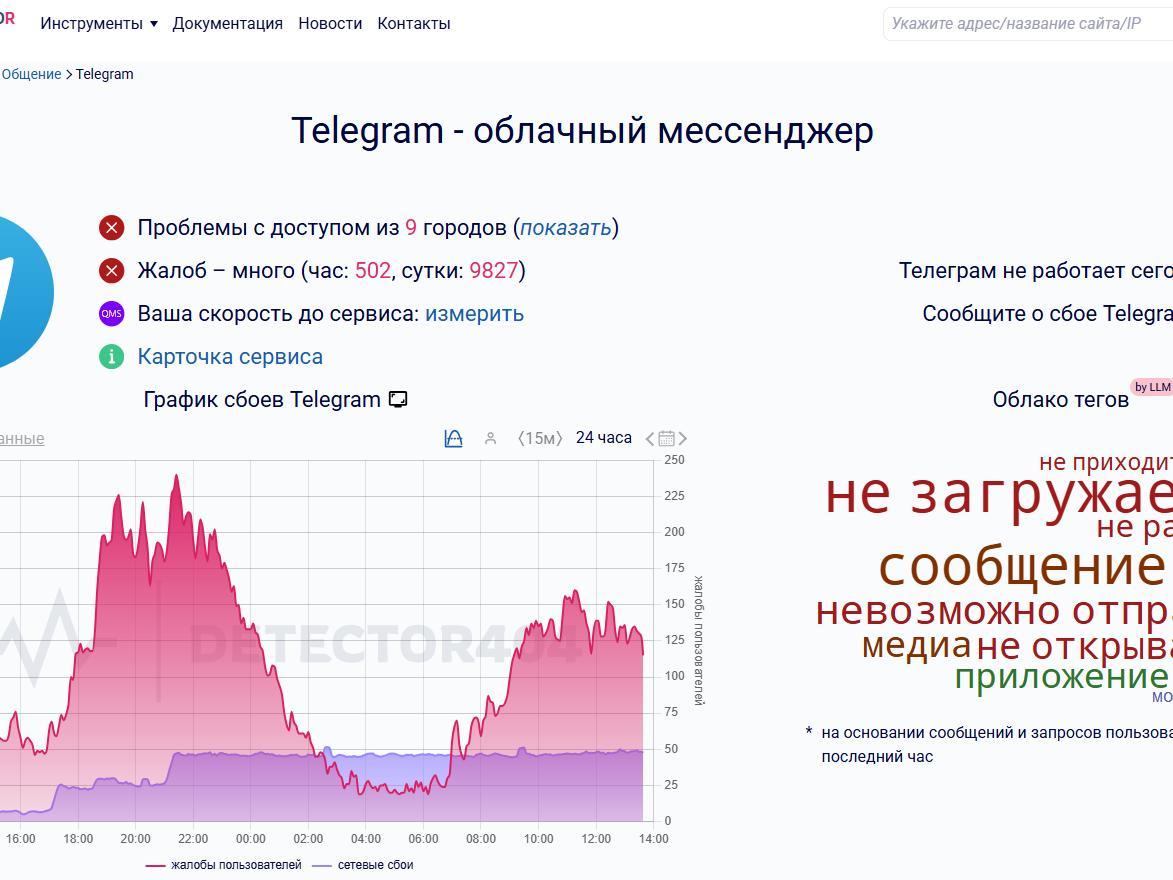Select the 24 часа time range
This screenshot has height=880, width=1173.
604,438
